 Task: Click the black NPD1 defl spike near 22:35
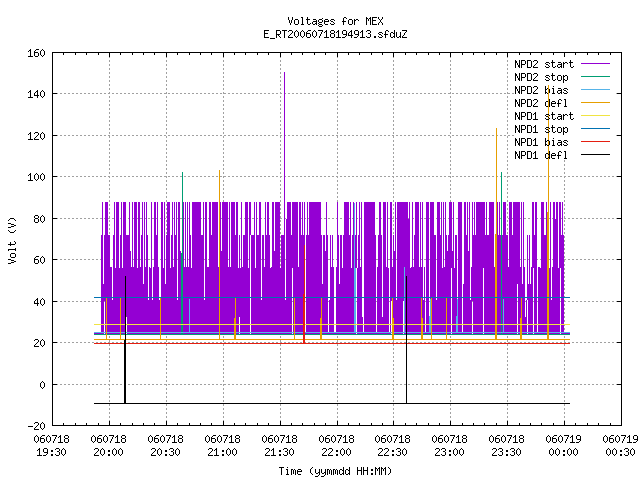pos(406,340)
